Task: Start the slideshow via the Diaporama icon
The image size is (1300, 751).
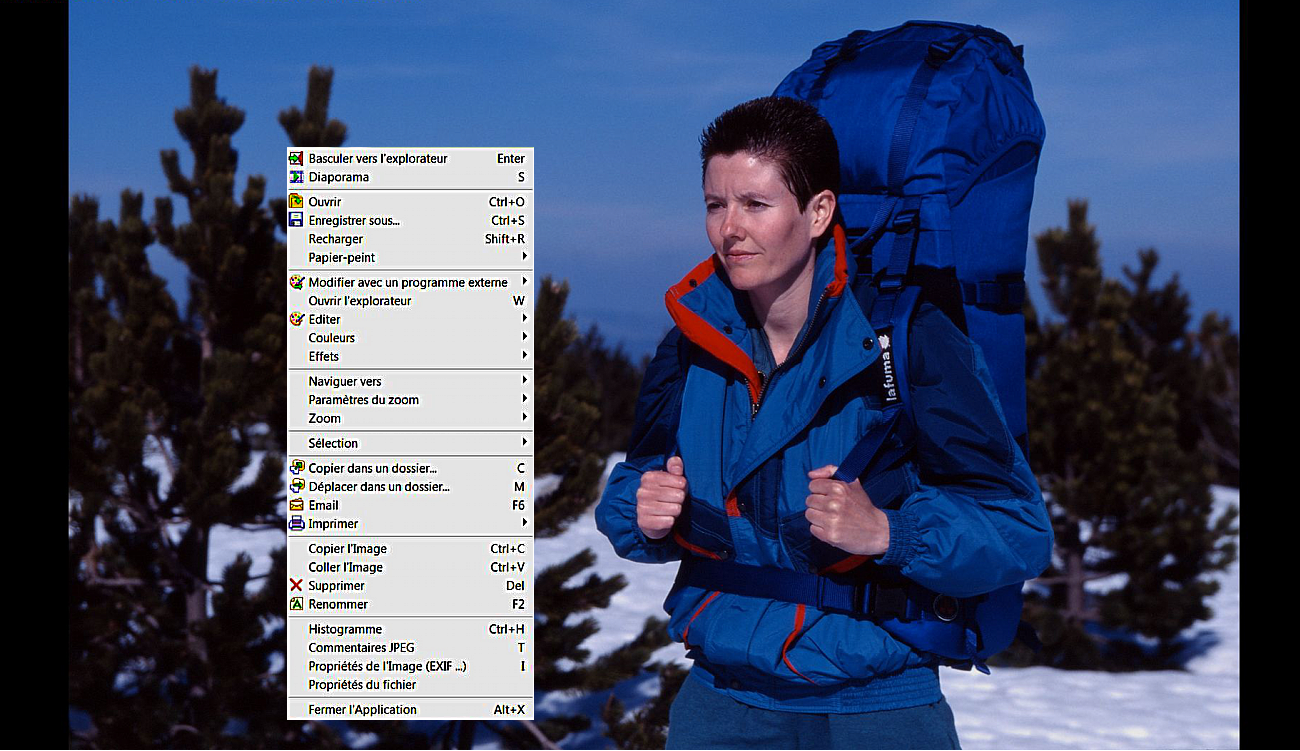Action: 296,177
